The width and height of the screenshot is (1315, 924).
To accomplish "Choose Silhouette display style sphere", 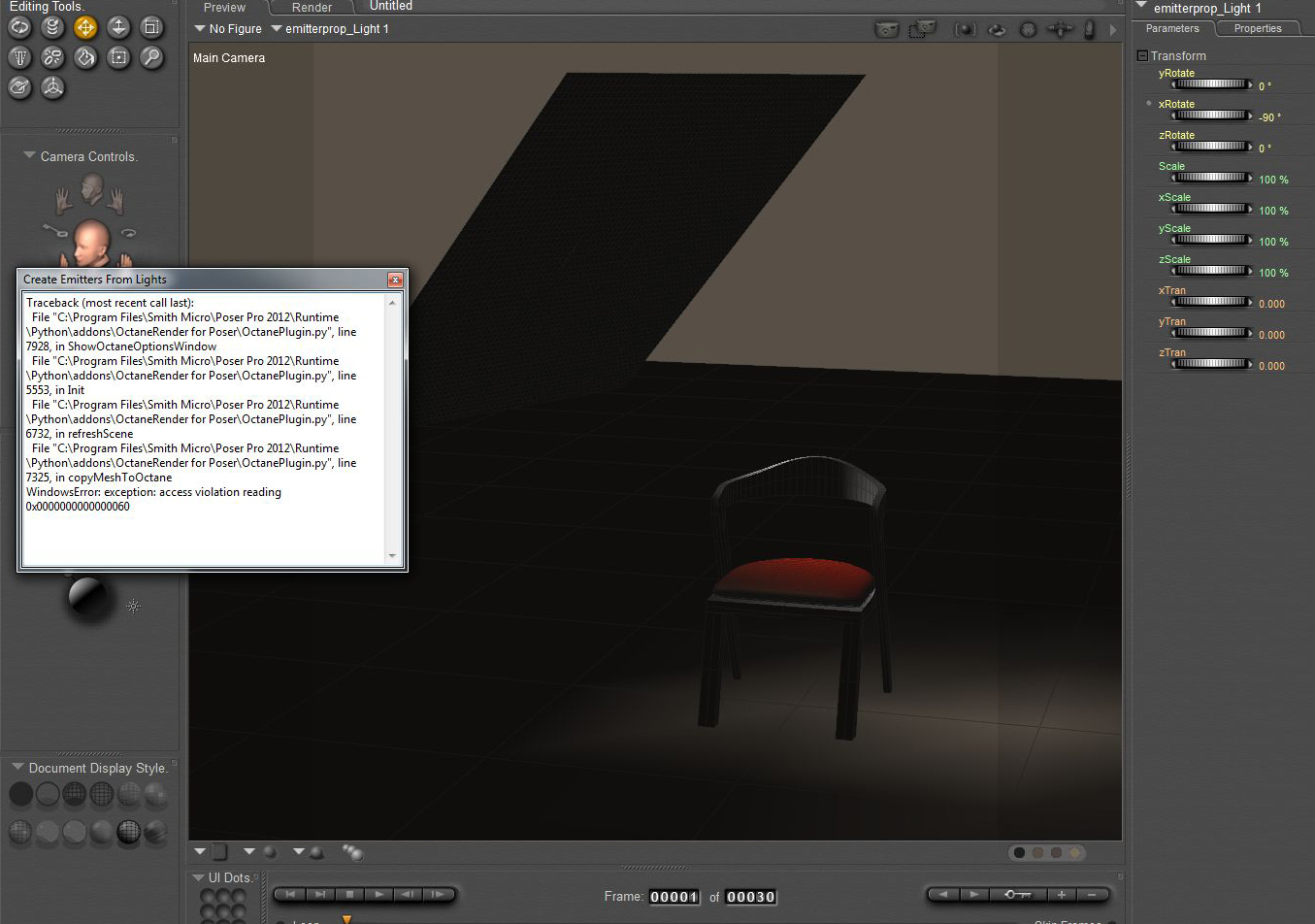I will (x=20, y=795).
